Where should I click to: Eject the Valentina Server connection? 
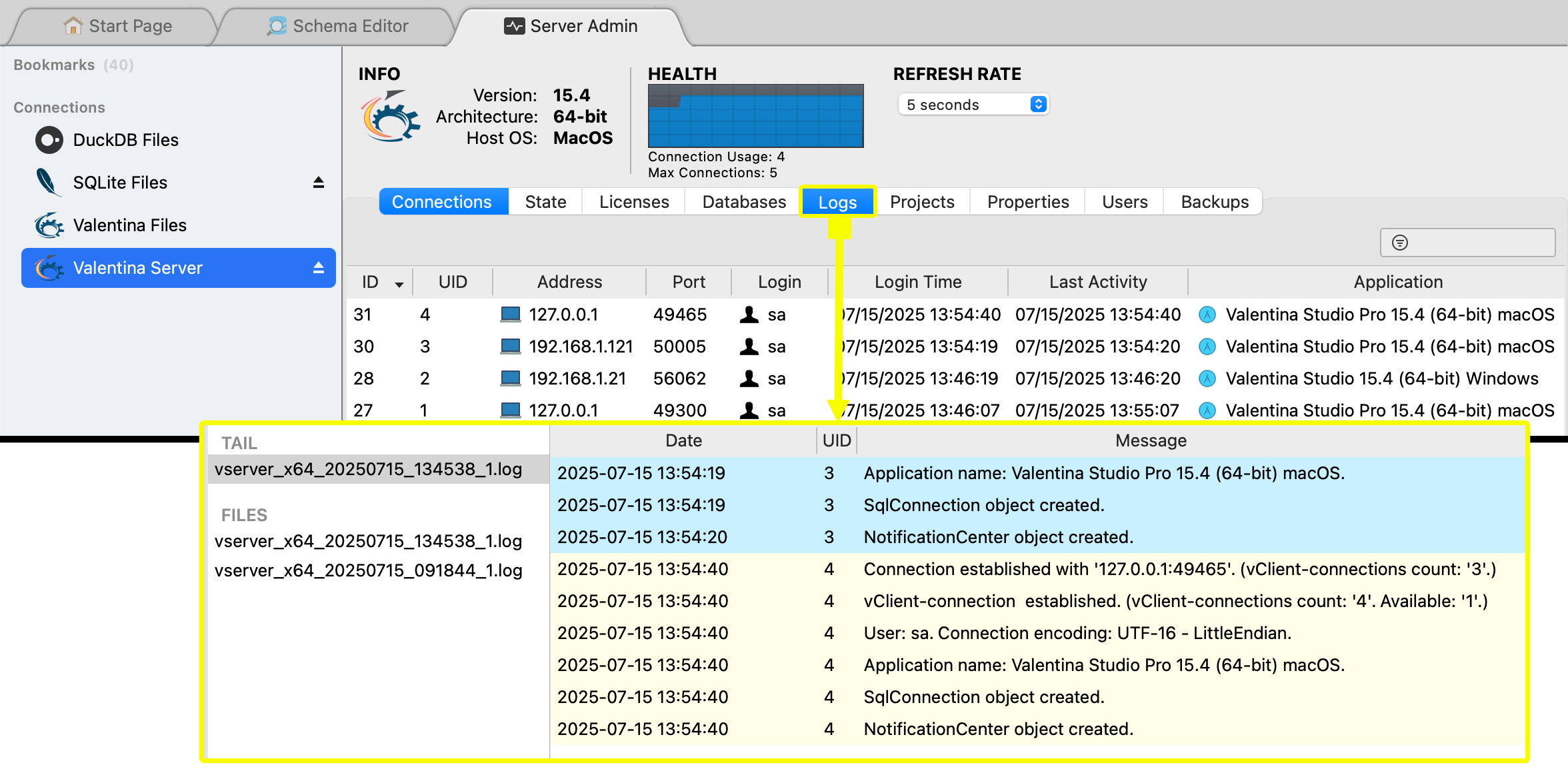(318, 268)
